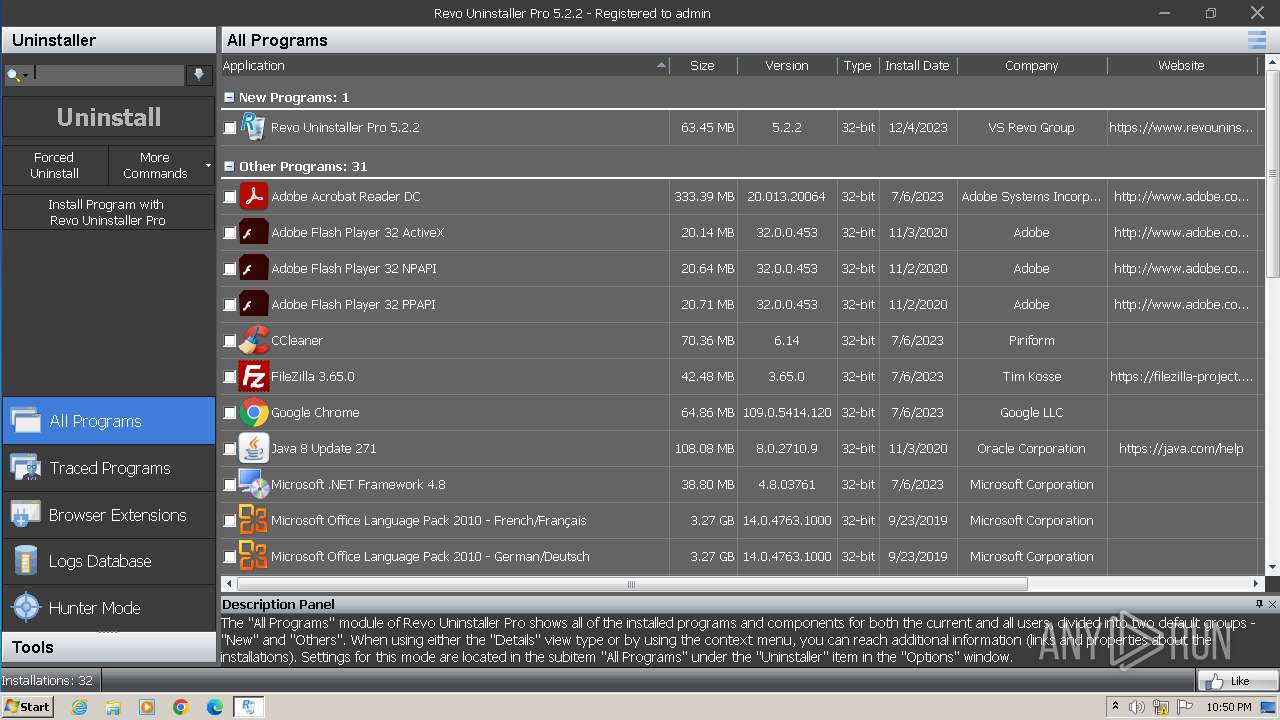
Task: Open the revouninstaller website link
Action: [1181, 128]
